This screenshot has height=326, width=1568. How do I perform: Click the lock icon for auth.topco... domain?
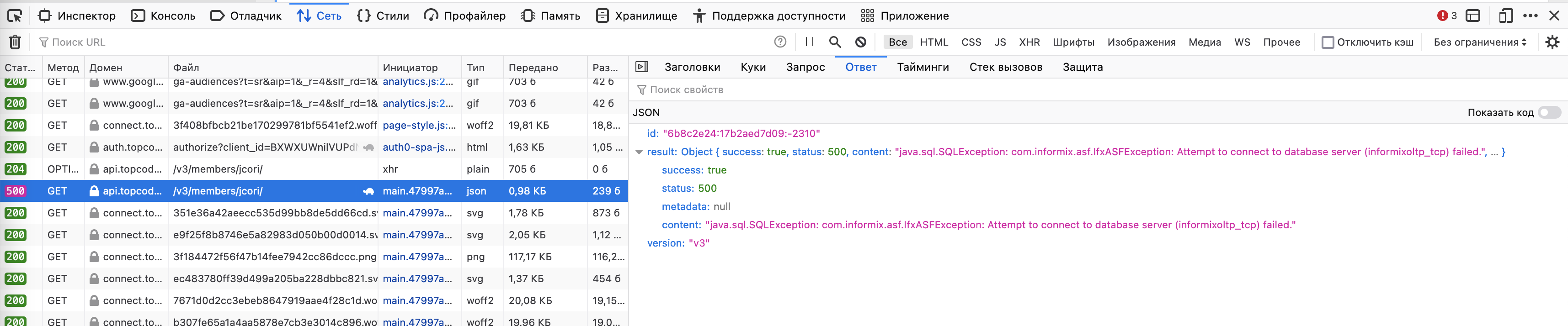click(x=94, y=147)
